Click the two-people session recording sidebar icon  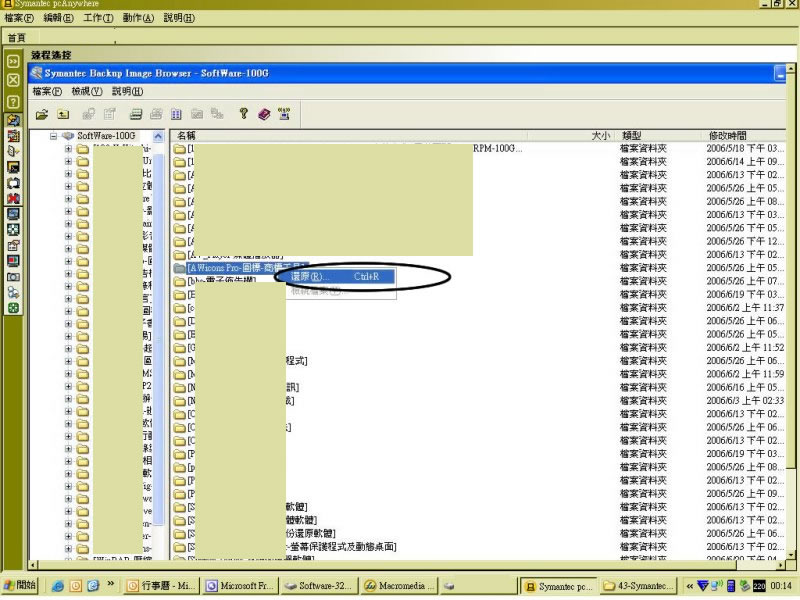coord(13,292)
